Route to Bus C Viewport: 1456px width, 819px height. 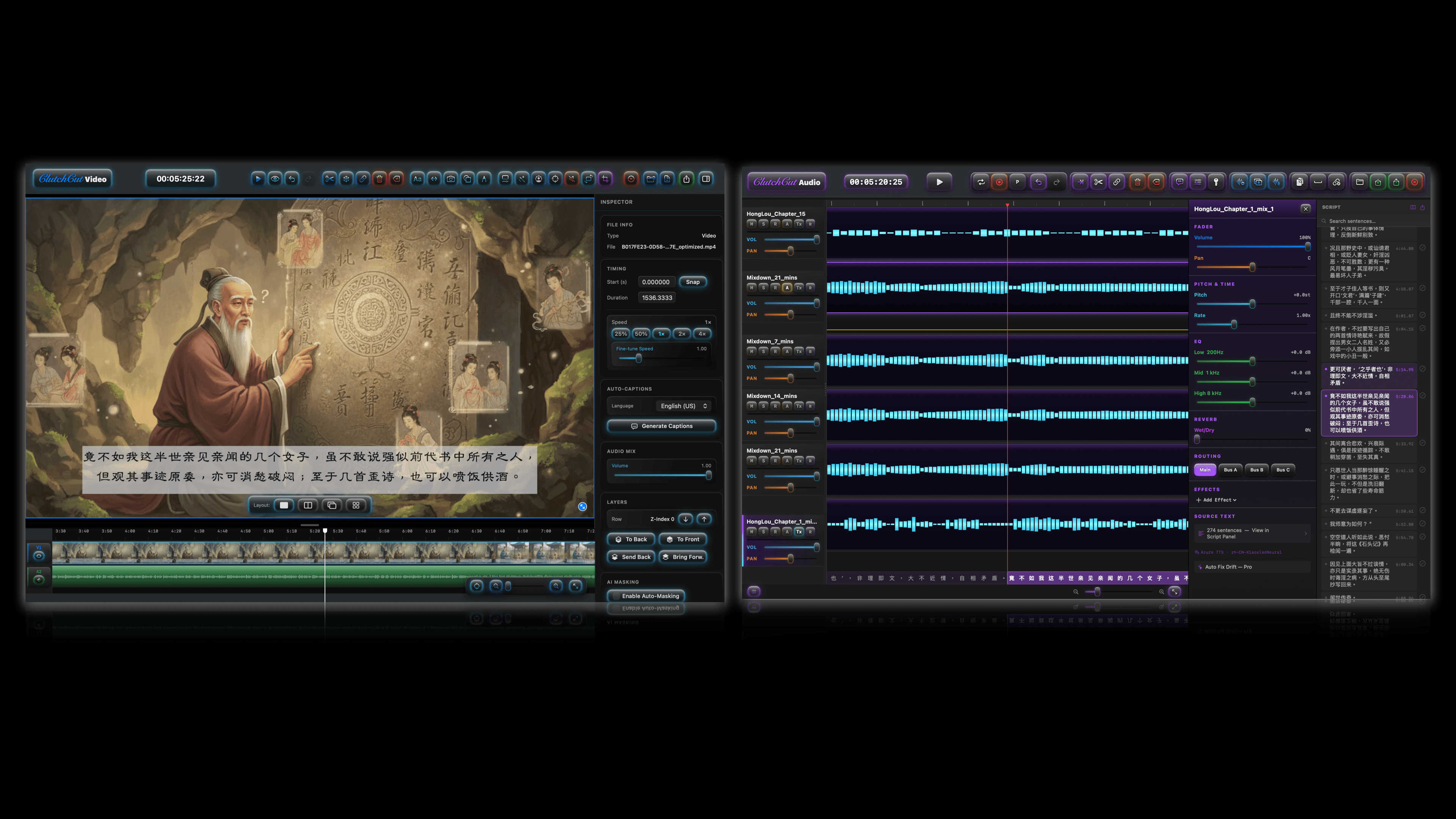[x=1283, y=470]
